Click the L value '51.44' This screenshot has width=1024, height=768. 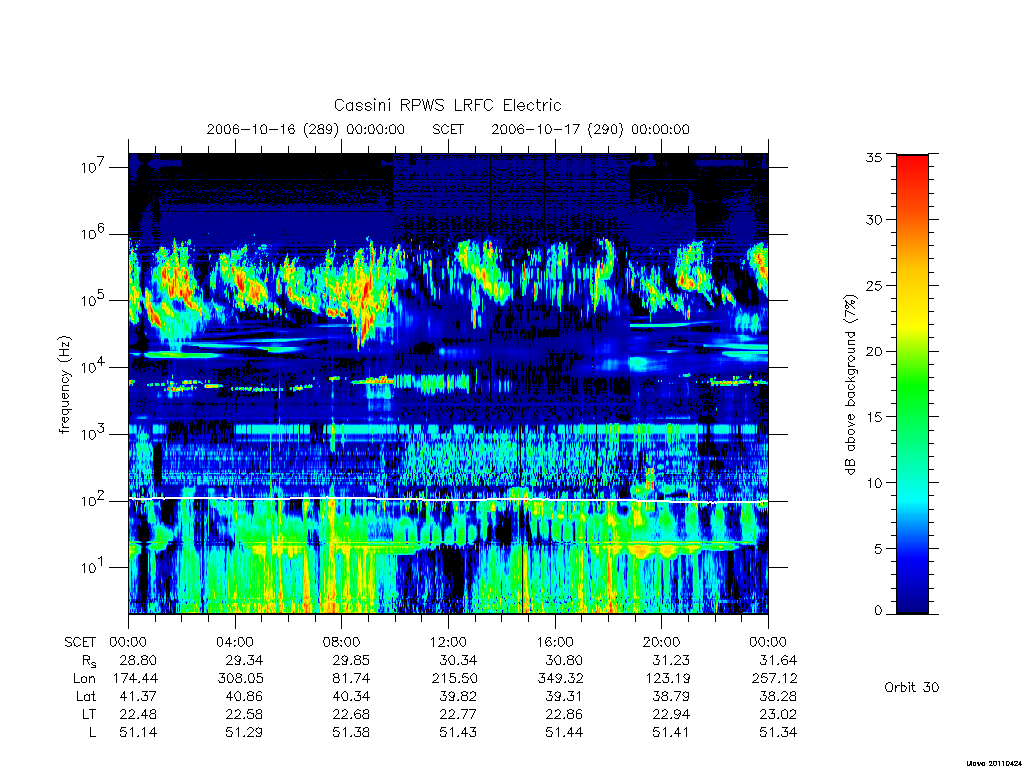tap(565, 733)
